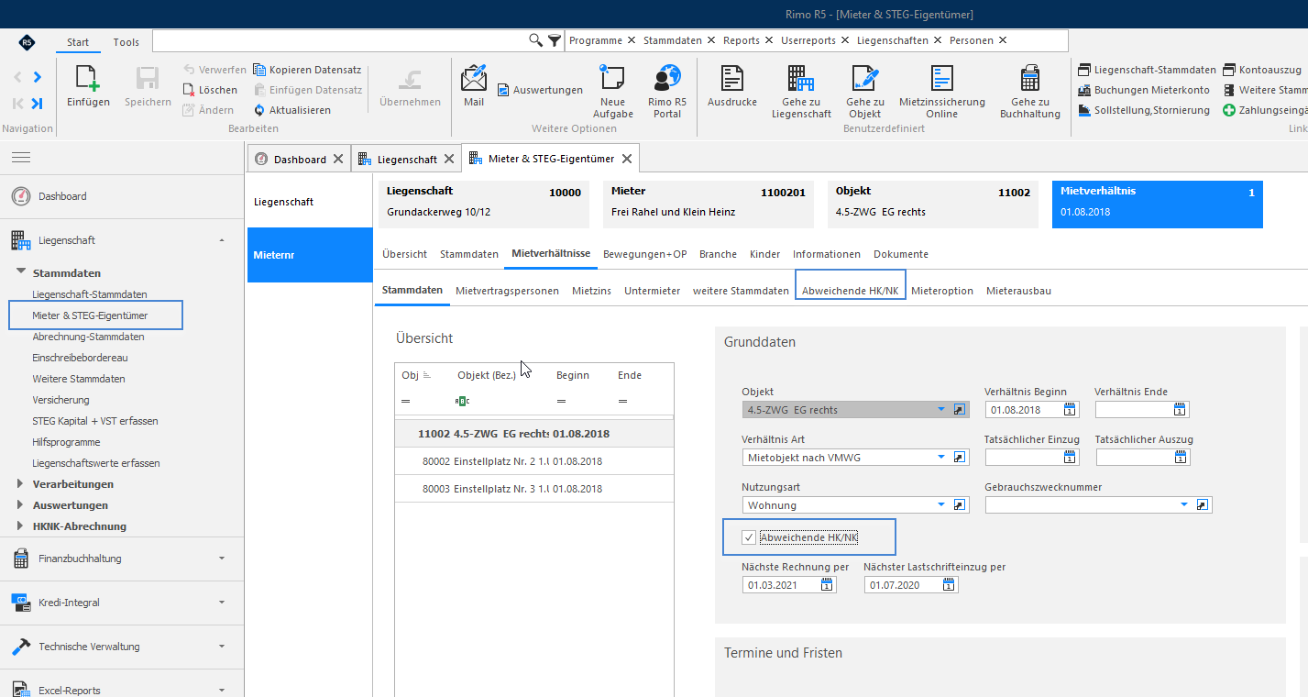Expand the Verarbeitungen tree node
The image size is (1308, 697).
(x=21, y=484)
